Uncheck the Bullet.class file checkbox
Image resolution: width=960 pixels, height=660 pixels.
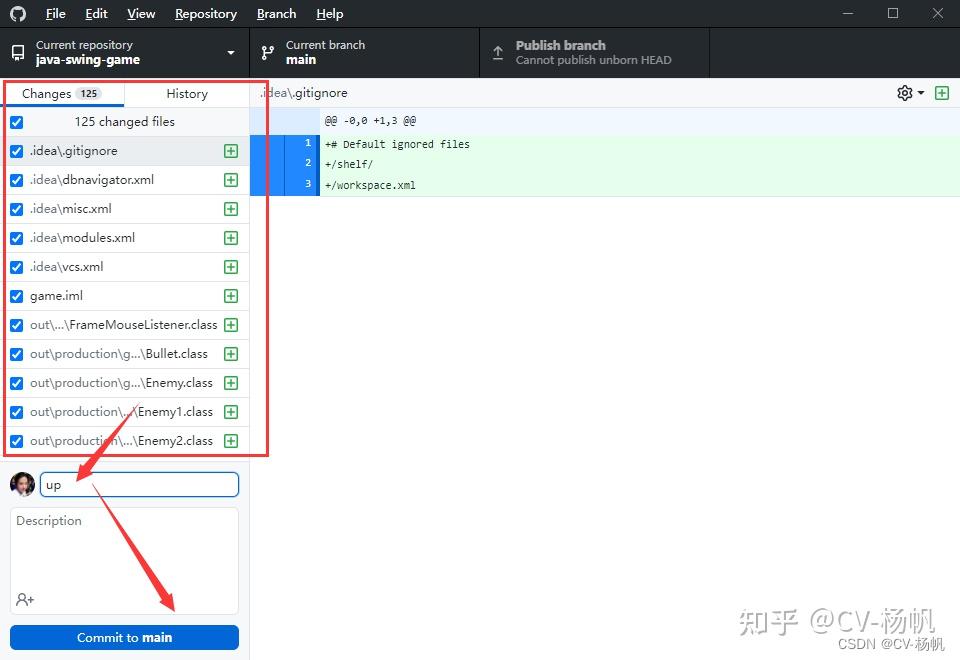tap(16, 354)
